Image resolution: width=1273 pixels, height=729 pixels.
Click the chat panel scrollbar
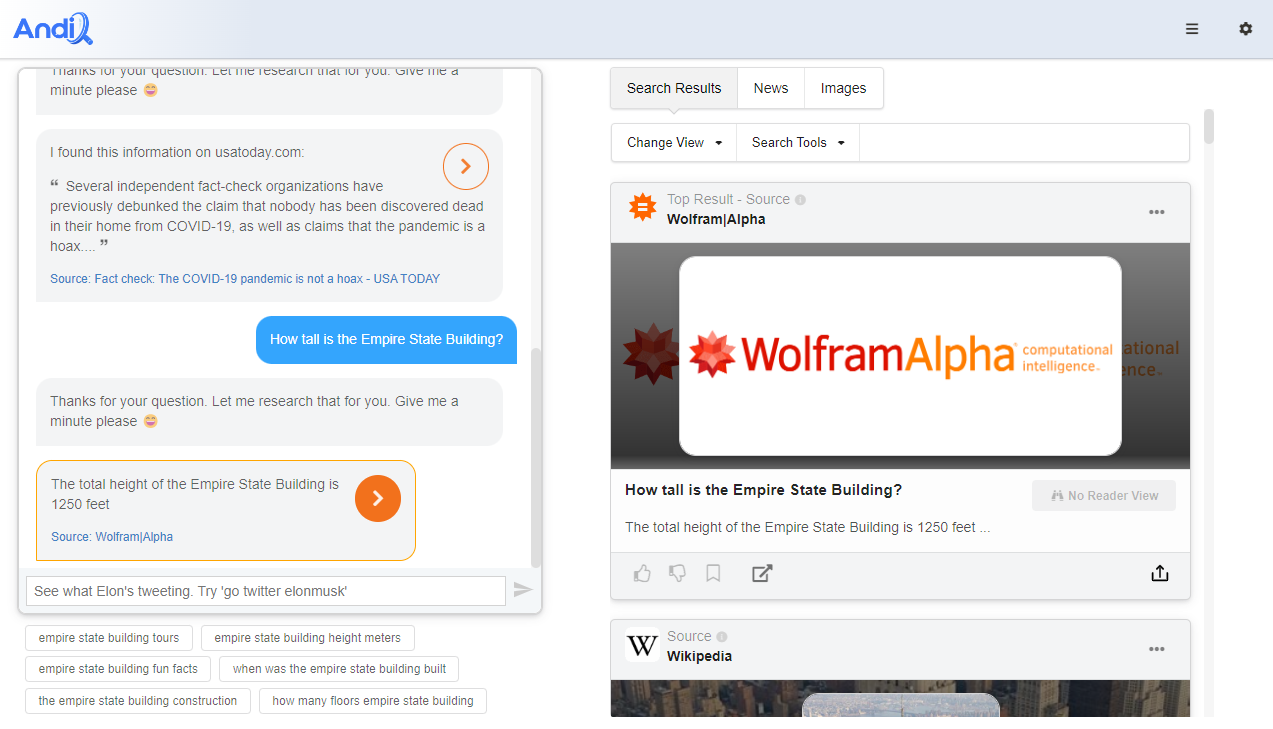pyautogui.click(x=536, y=457)
